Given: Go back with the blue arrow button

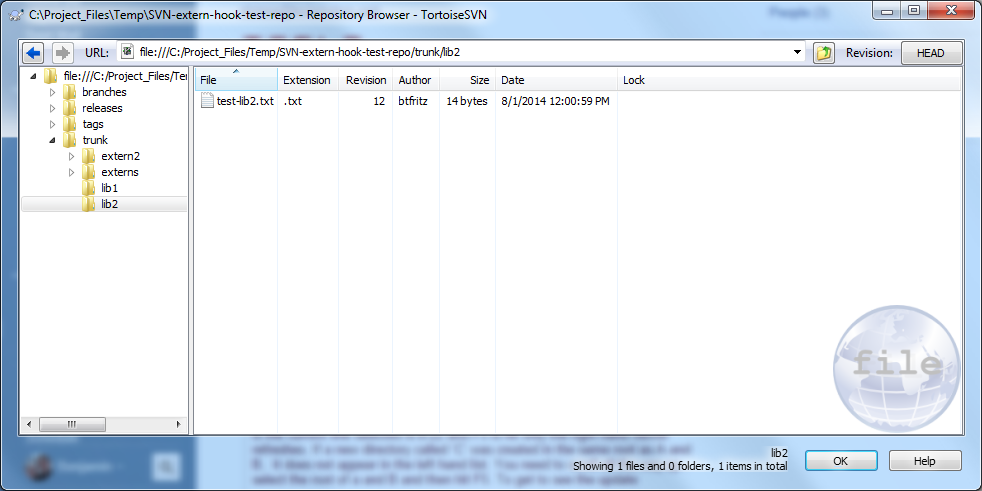Looking at the screenshot, I should coord(33,53).
